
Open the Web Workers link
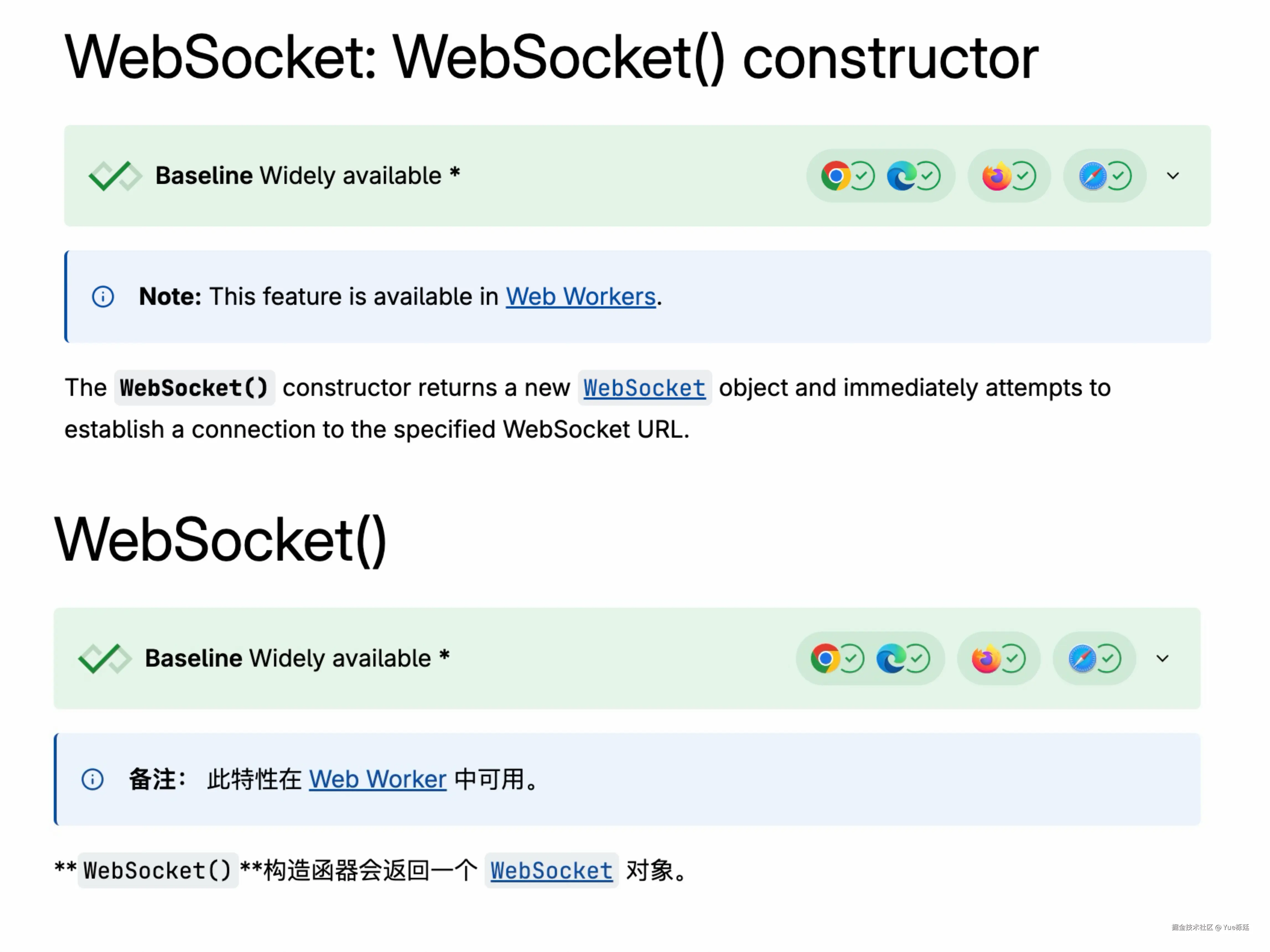pos(580,297)
